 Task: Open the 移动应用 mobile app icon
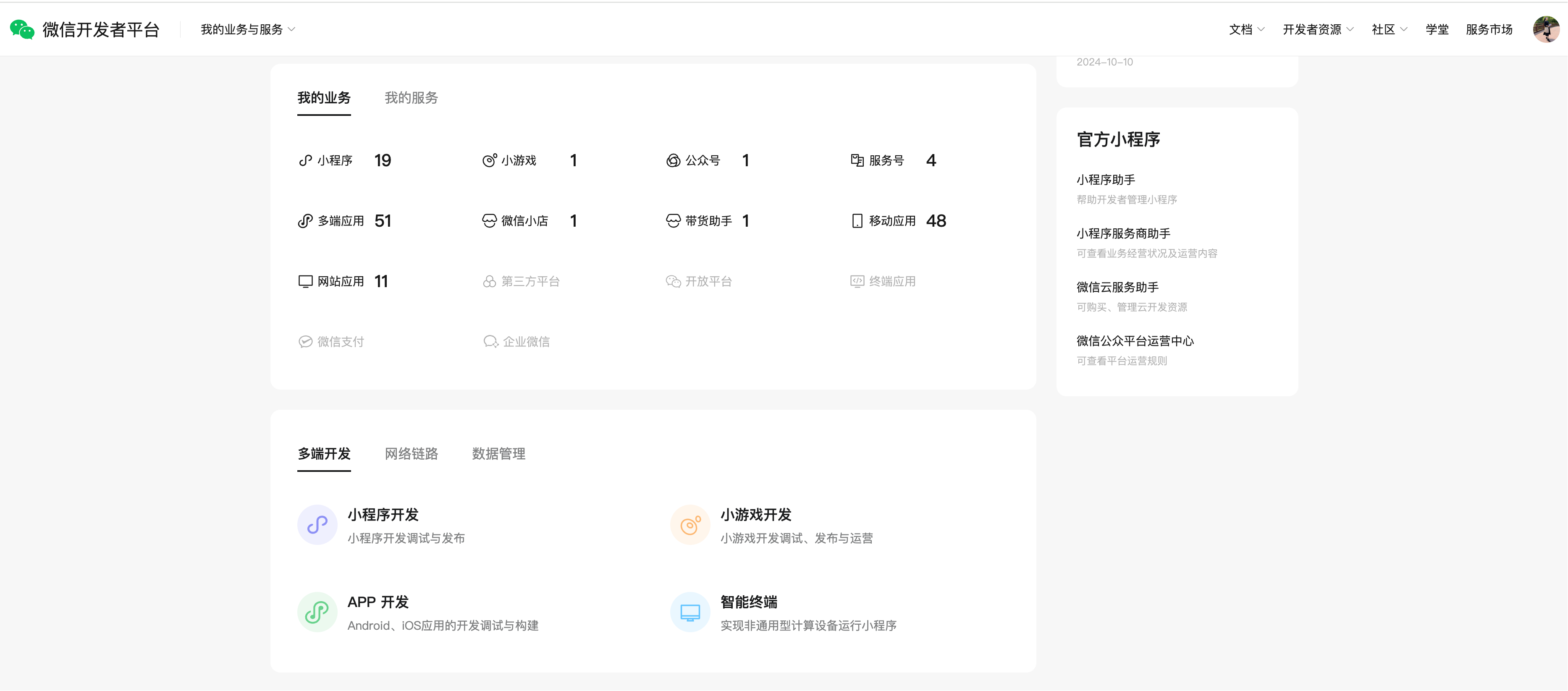click(x=857, y=221)
